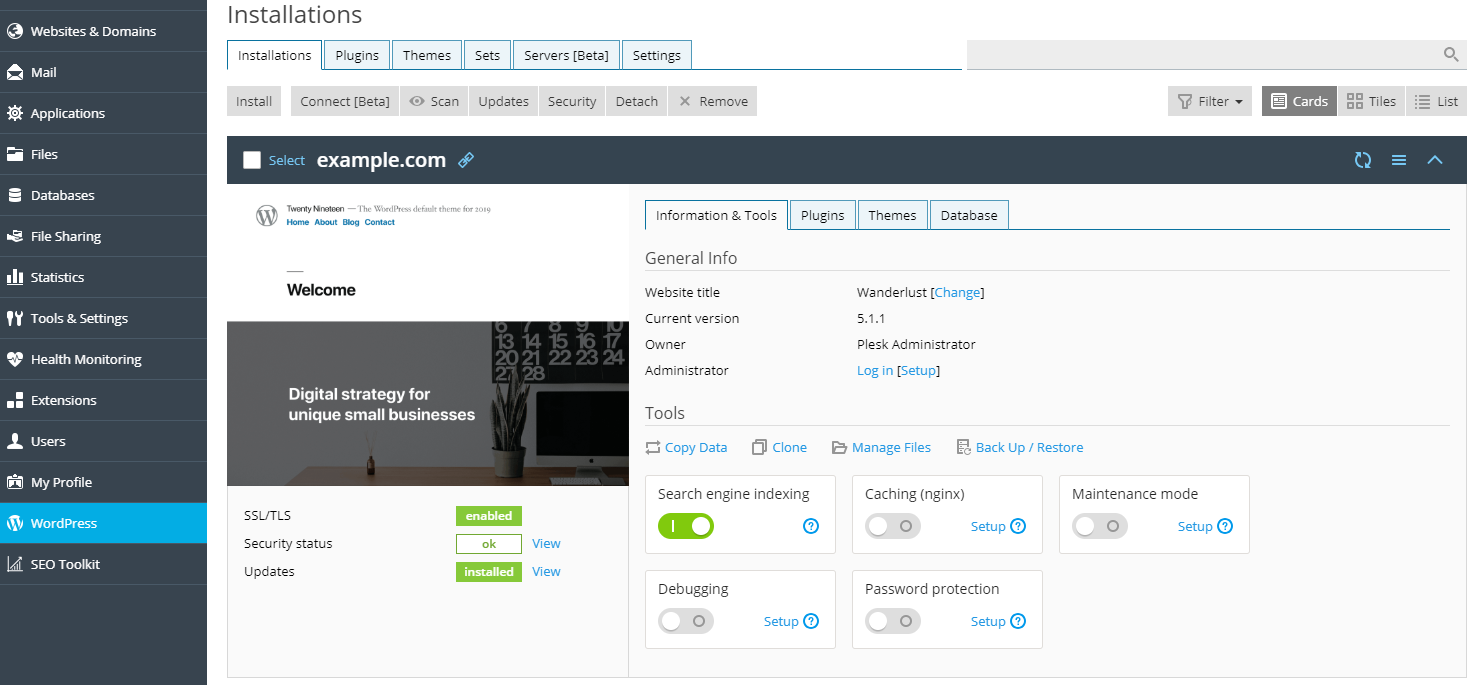The height and width of the screenshot is (685, 1474).
Task: Open the Filter dropdown
Action: (1210, 101)
